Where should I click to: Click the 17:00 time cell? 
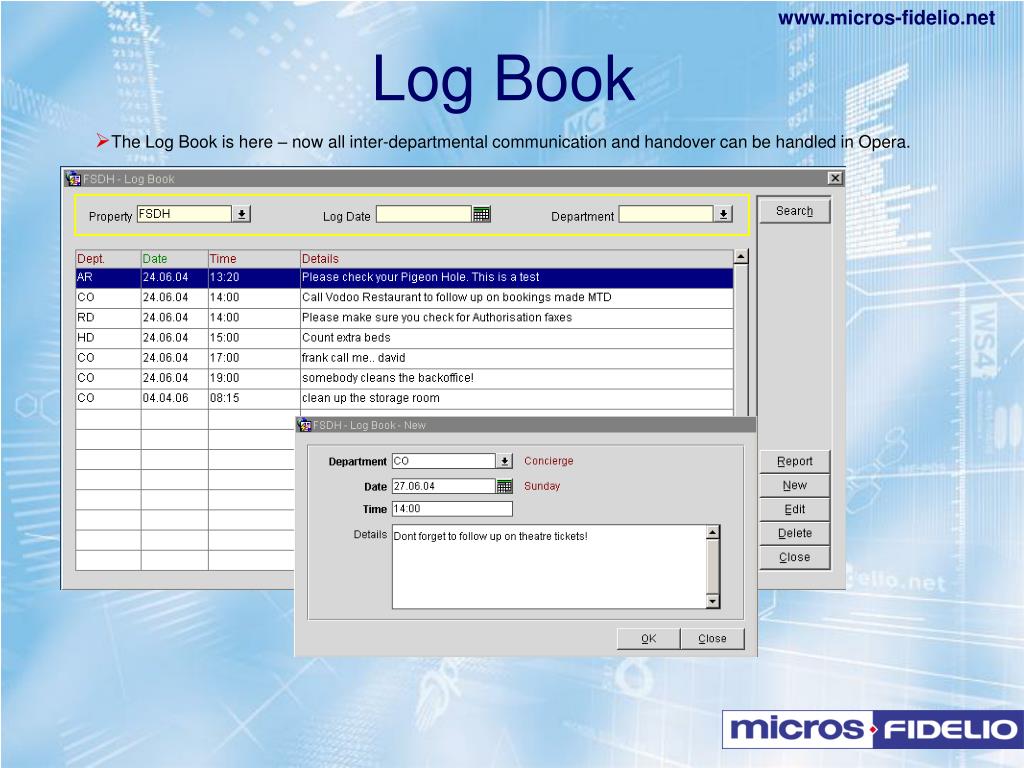coord(254,359)
